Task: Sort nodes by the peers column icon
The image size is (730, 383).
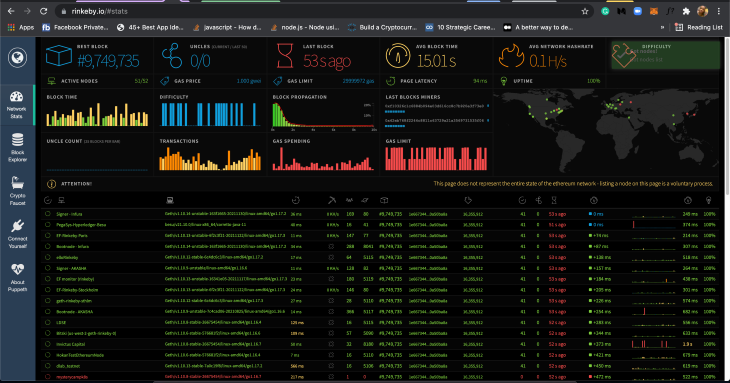Action: (x=349, y=200)
